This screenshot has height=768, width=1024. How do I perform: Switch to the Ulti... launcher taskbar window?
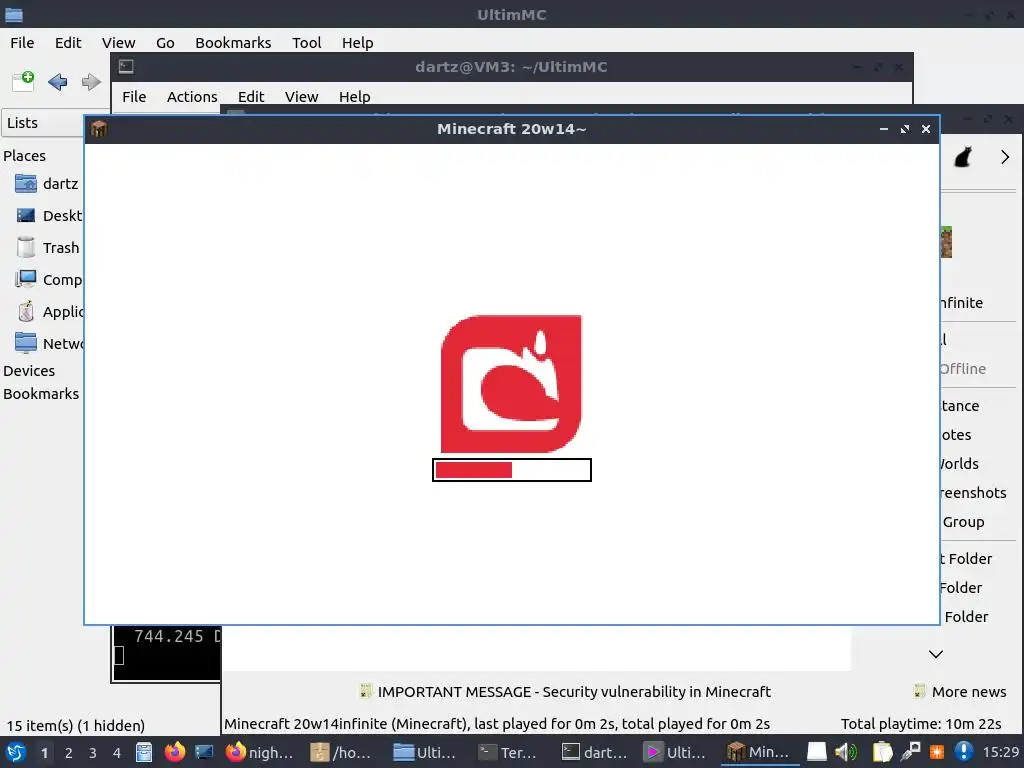tap(677, 752)
